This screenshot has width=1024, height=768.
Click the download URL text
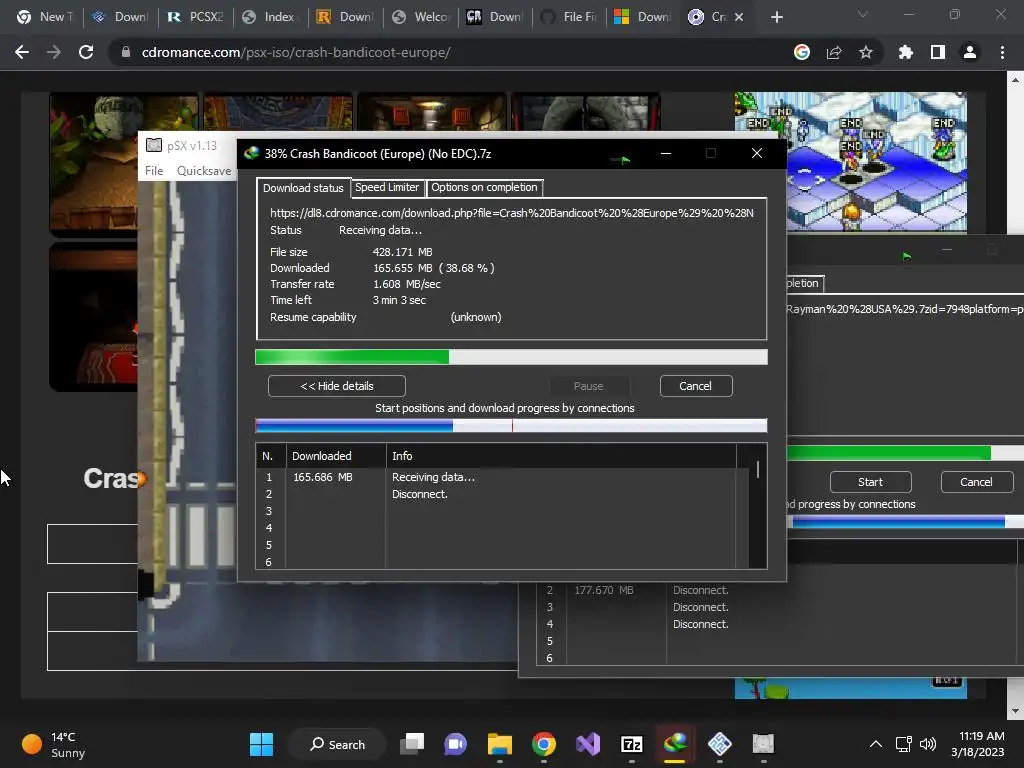click(x=512, y=213)
